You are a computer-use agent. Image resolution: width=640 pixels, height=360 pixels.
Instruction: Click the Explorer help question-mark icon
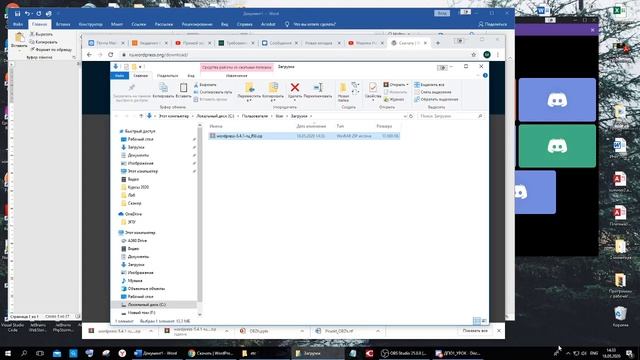(x=485, y=76)
